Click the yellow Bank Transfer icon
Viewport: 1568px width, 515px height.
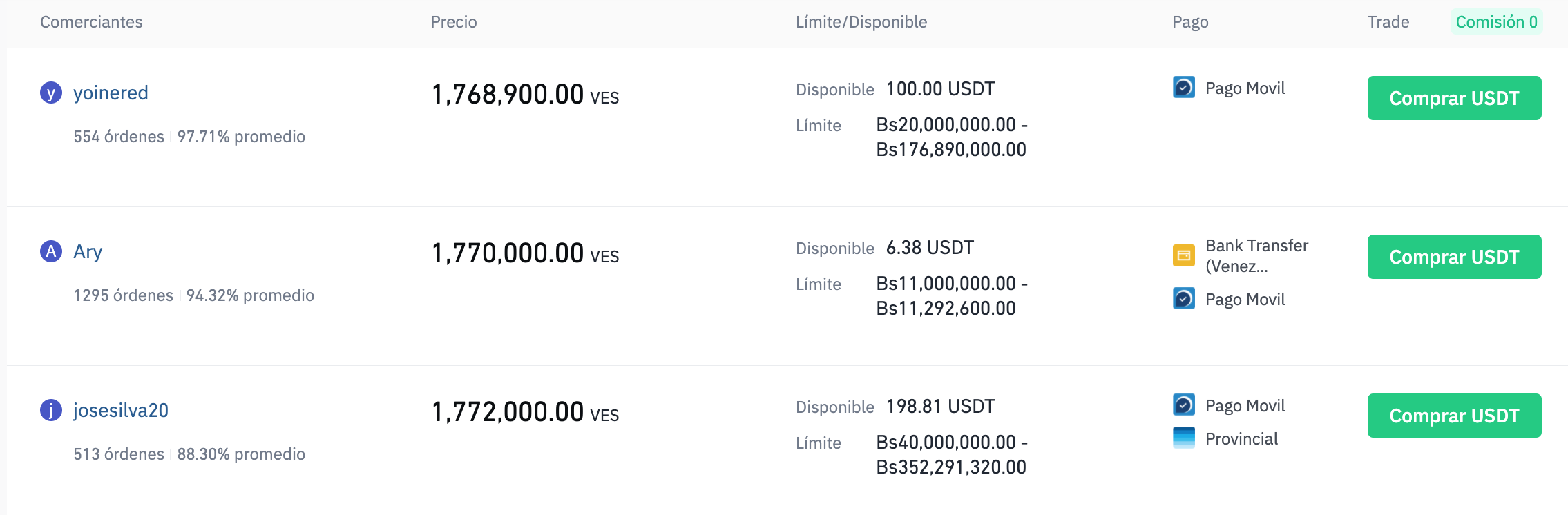tap(1184, 255)
